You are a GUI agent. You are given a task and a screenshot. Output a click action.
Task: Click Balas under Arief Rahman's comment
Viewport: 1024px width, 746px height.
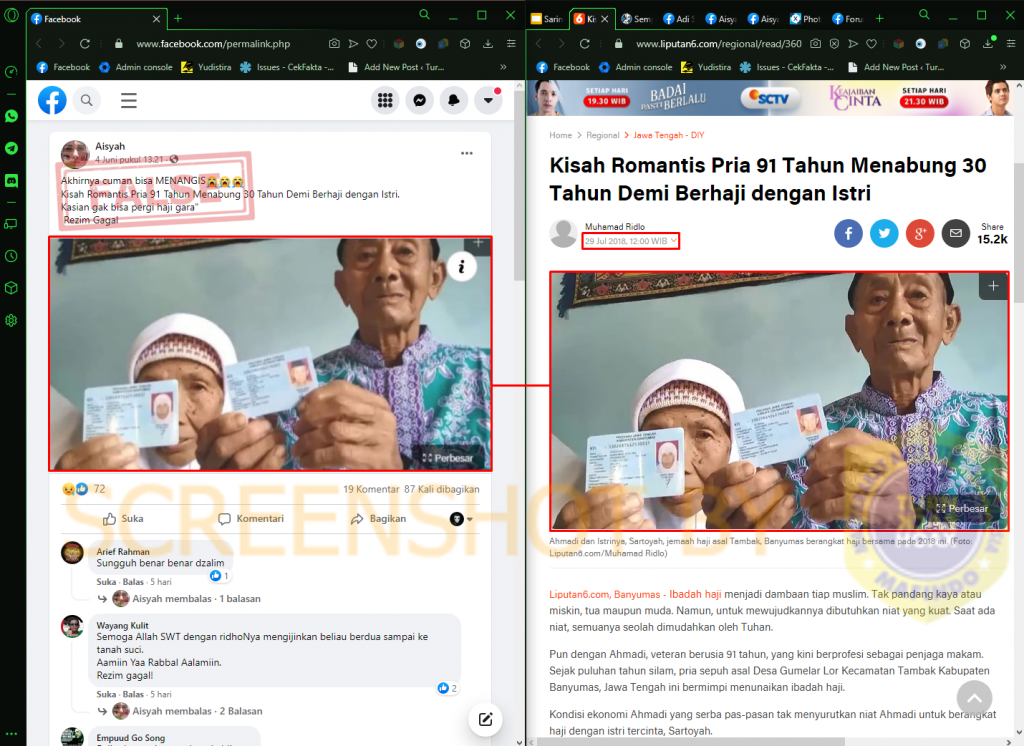pyautogui.click(x=133, y=581)
